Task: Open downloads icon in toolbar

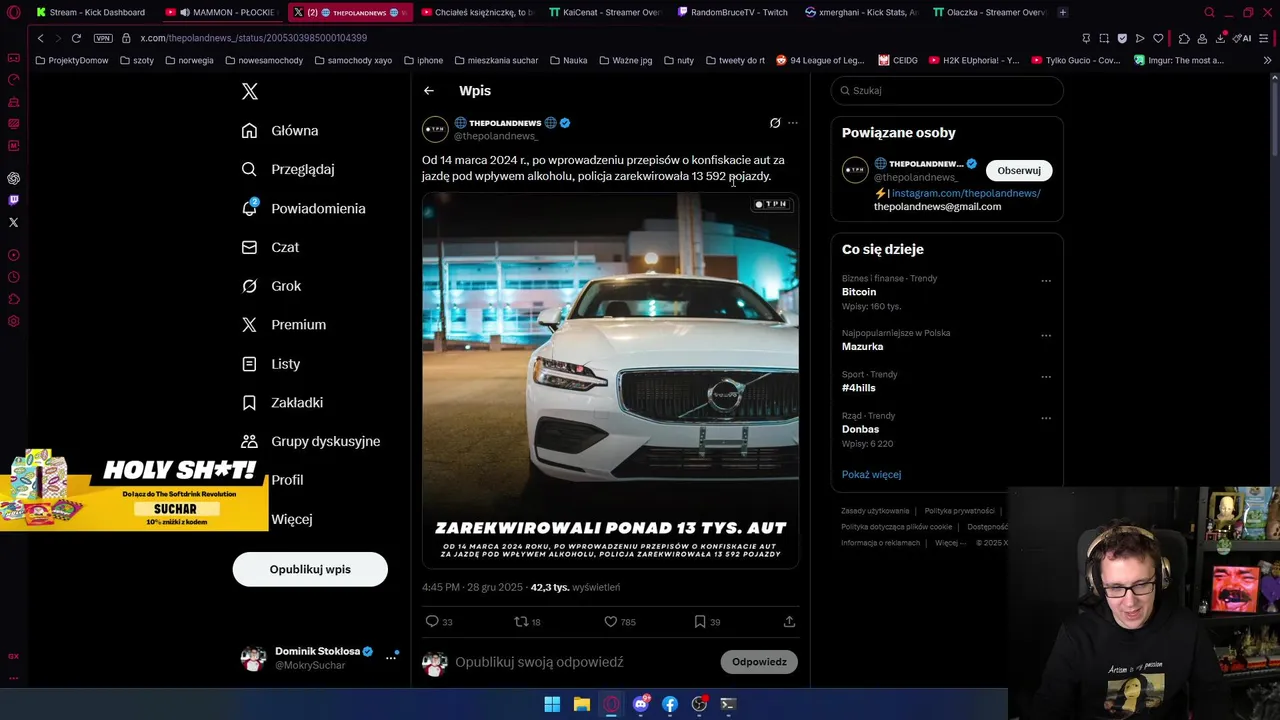Action: coord(1221,38)
